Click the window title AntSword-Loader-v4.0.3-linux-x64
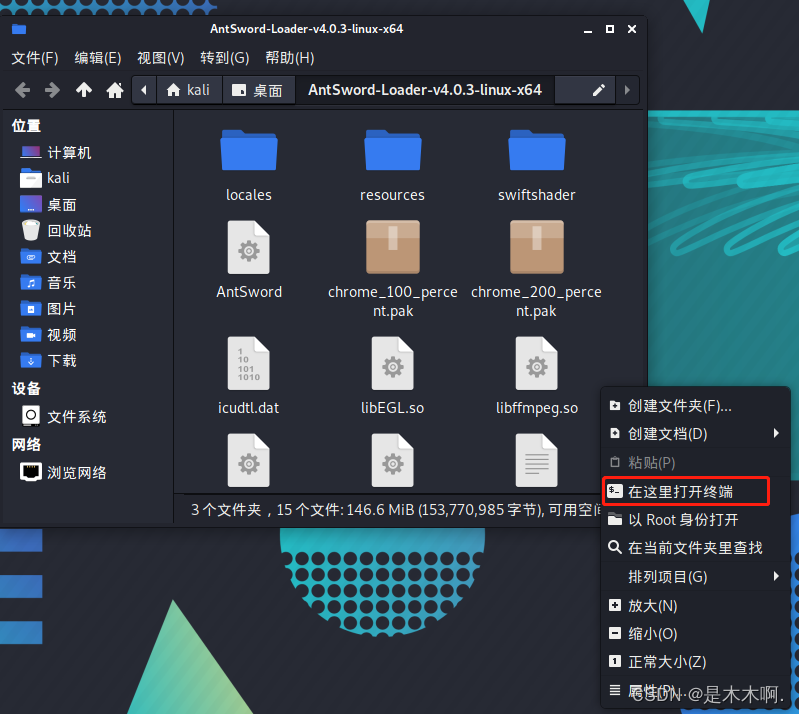Screen dimensions: 799x714 pos(306,29)
